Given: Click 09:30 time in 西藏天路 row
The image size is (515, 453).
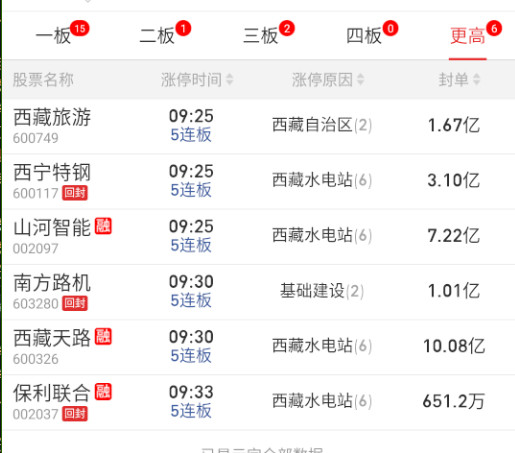Looking at the screenshot, I should coord(191,337).
